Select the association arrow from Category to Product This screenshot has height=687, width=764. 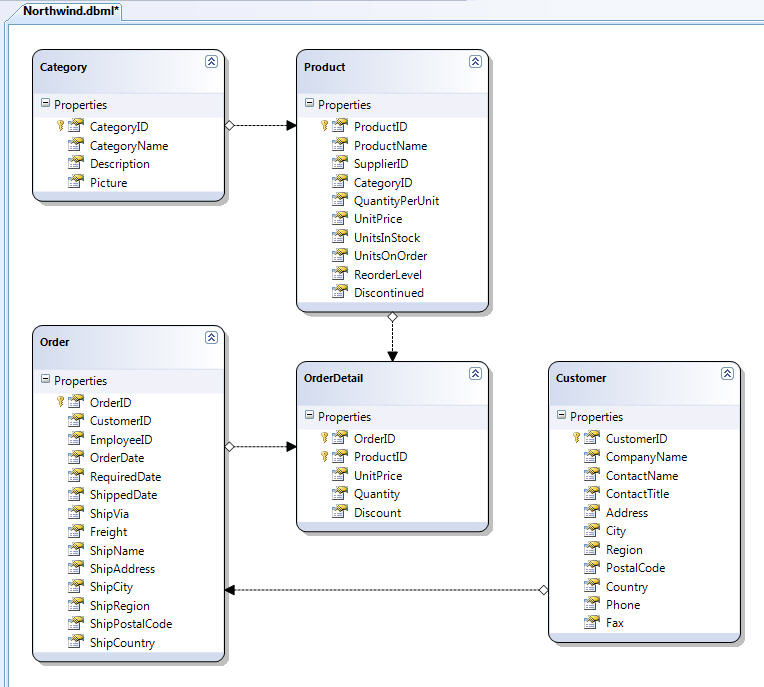[x=260, y=126]
